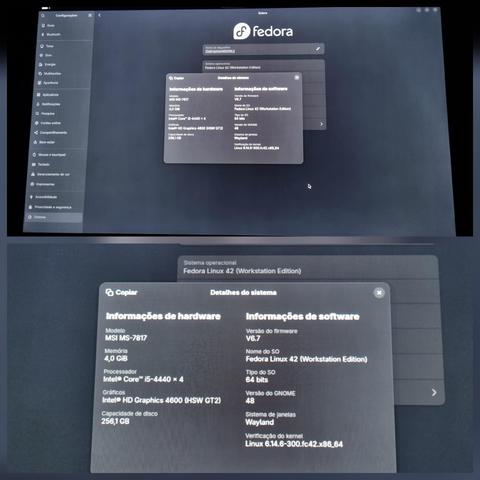Click the enlarged '4,0 GiB' memory value
480x480 pixels.
[x=116, y=359]
